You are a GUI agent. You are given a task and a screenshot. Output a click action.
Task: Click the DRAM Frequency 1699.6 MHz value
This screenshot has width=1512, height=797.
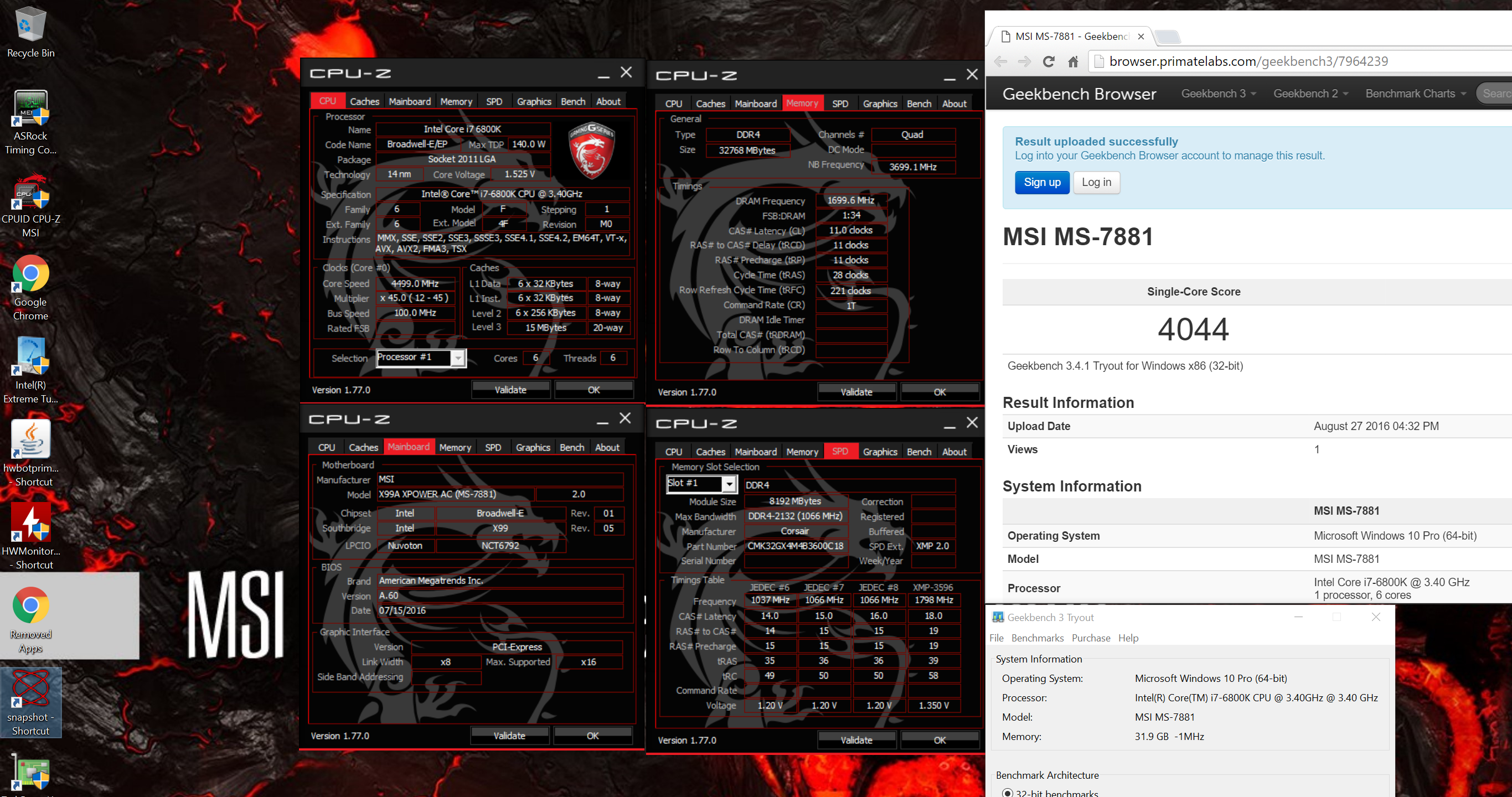(x=850, y=201)
